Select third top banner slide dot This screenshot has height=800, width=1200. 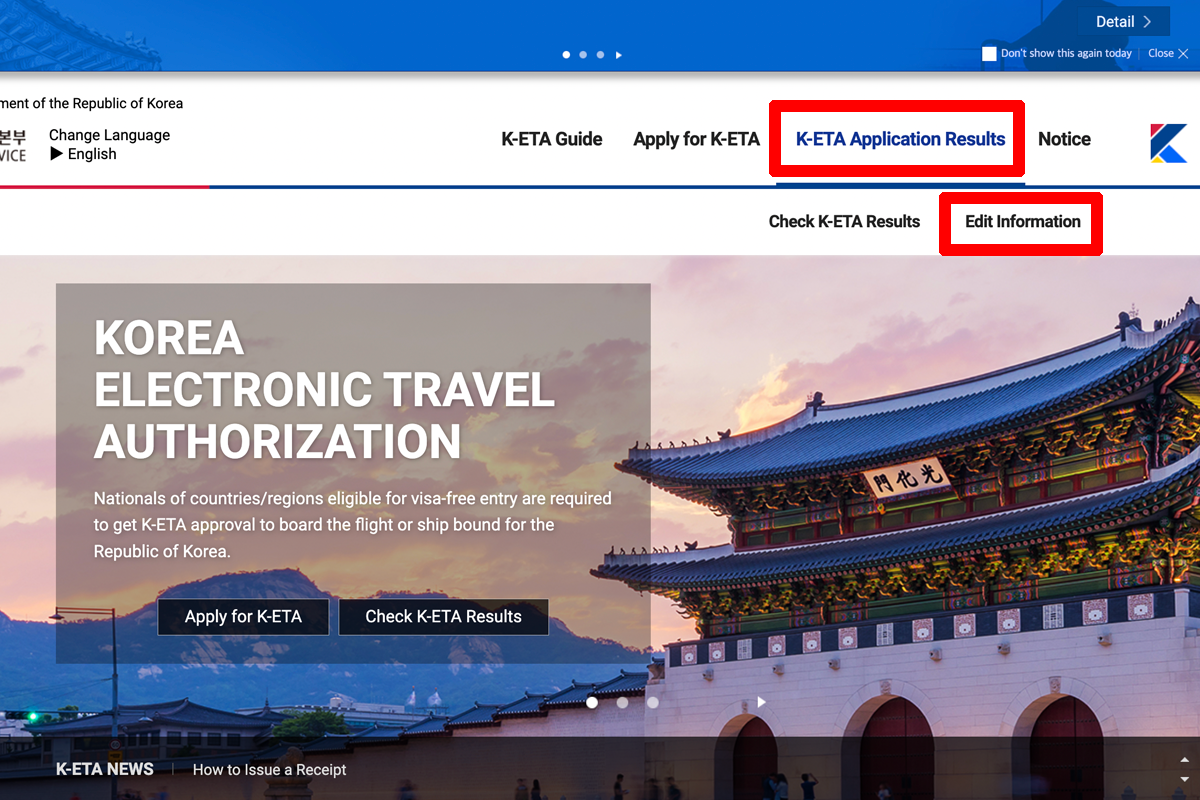(600, 55)
